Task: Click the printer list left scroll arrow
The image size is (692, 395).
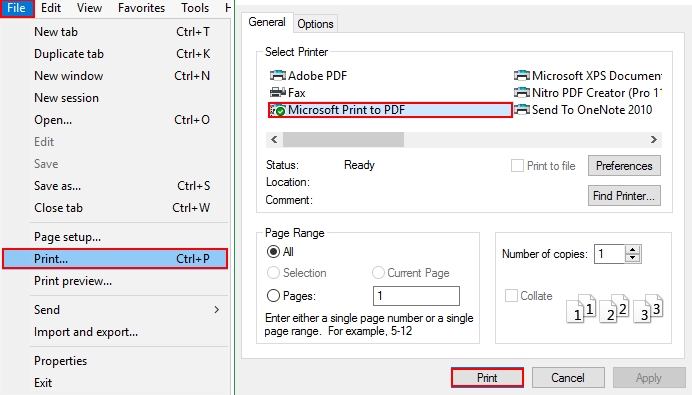Action: tap(274, 139)
